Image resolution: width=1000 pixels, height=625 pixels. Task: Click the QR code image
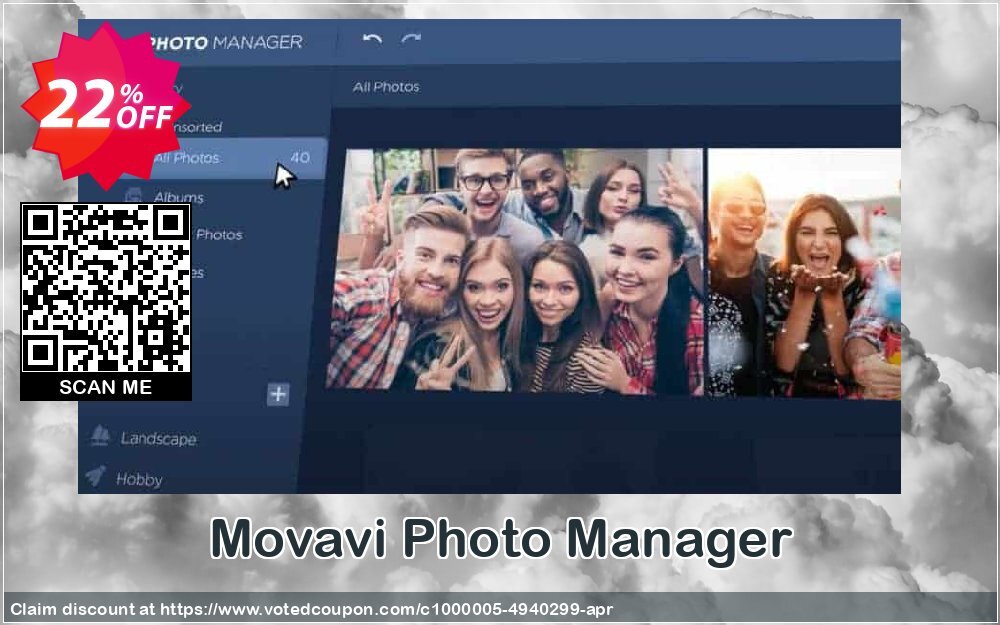tap(106, 288)
